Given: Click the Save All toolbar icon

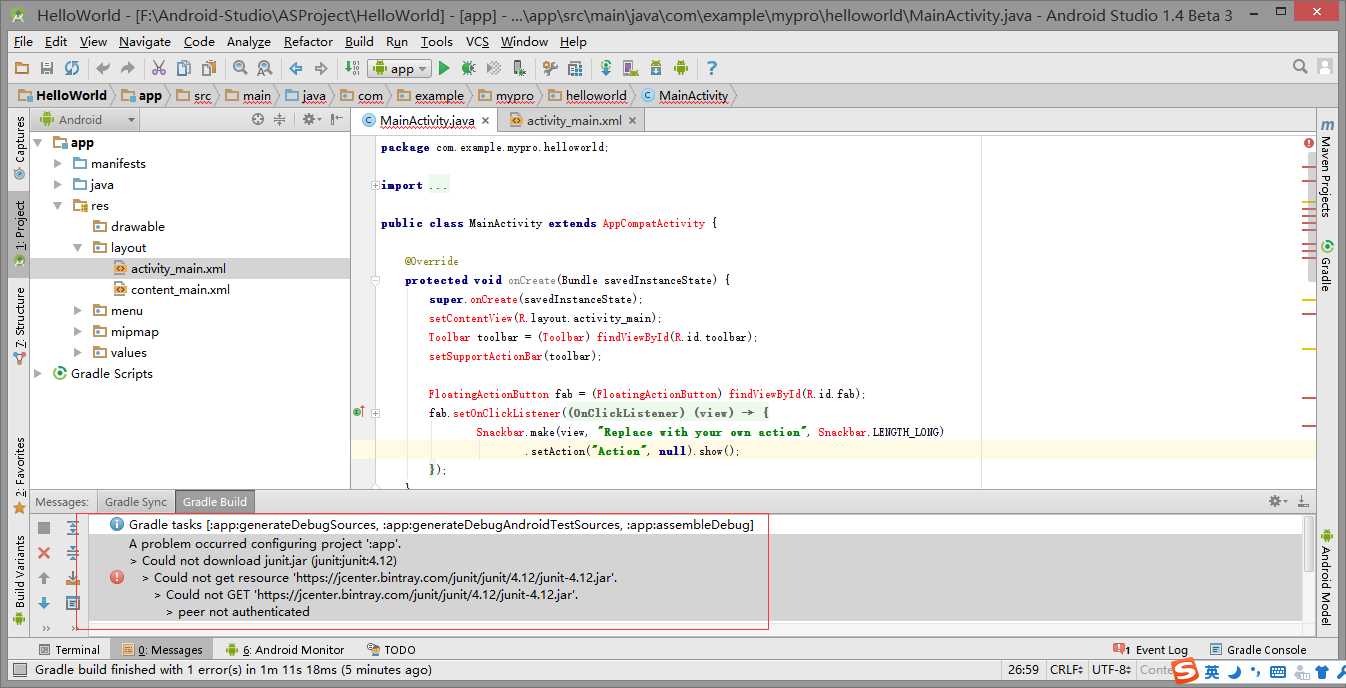Looking at the screenshot, I should point(47,68).
